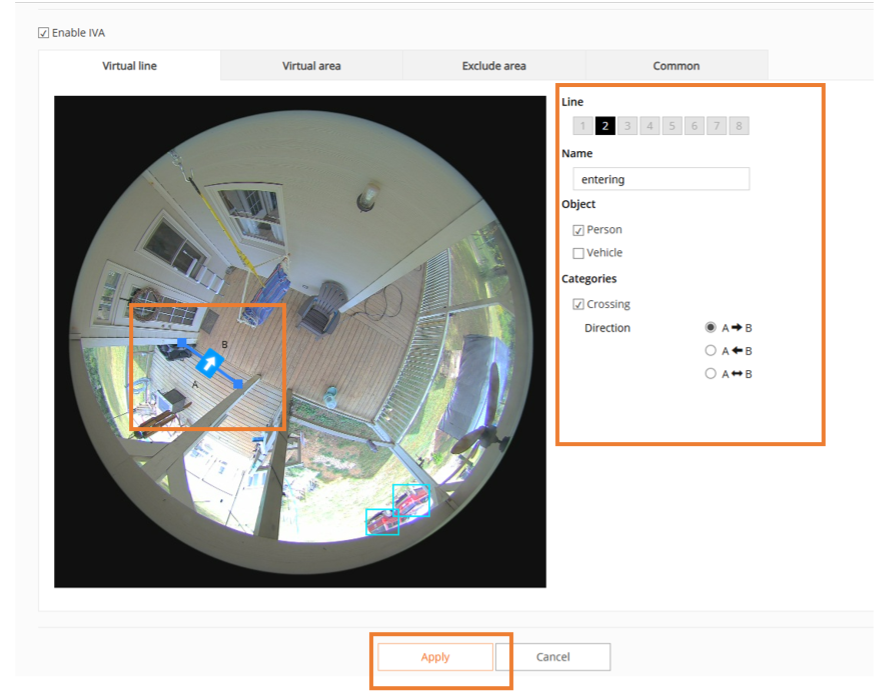The image size is (884, 696).
Task: Switch to the Virtual area tab
Action: (311, 66)
